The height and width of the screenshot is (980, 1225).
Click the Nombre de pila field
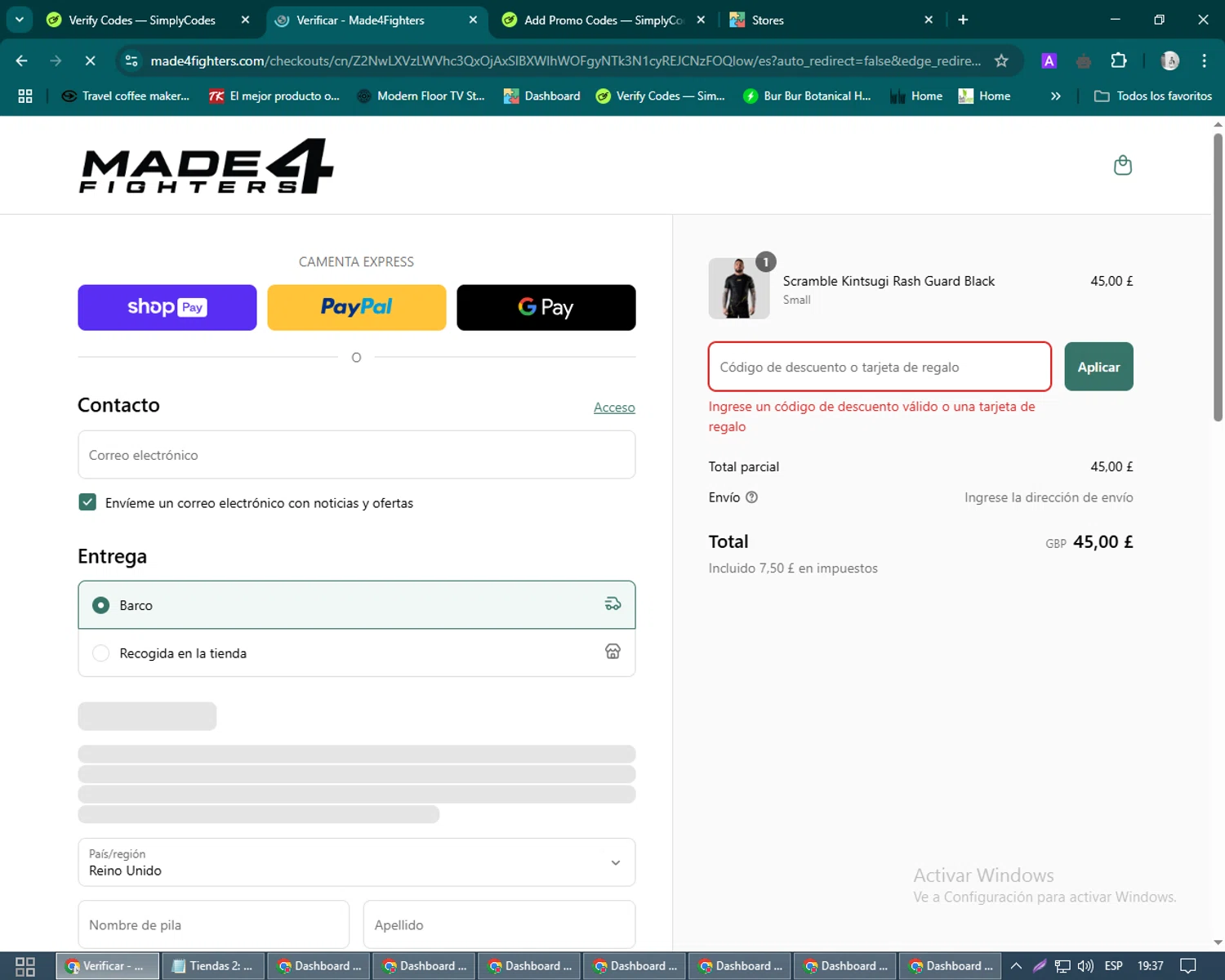pyautogui.click(x=214, y=924)
